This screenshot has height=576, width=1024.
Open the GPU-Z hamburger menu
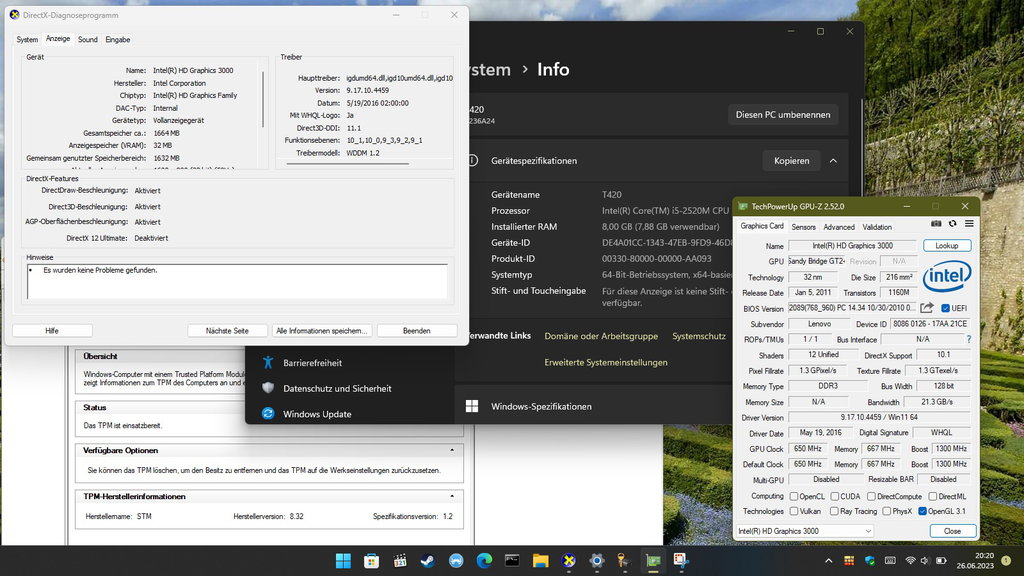pyautogui.click(x=968, y=222)
